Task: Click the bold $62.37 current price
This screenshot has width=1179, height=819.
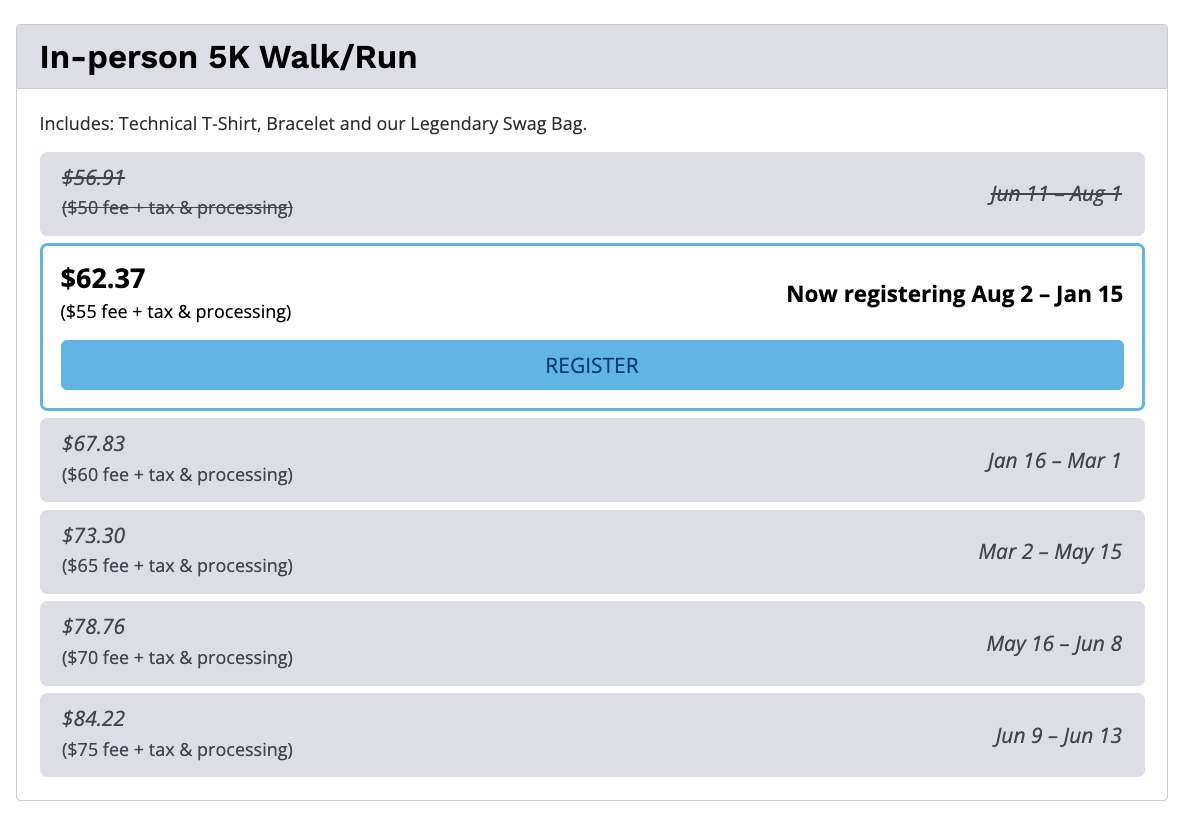Action: point(103,279)
